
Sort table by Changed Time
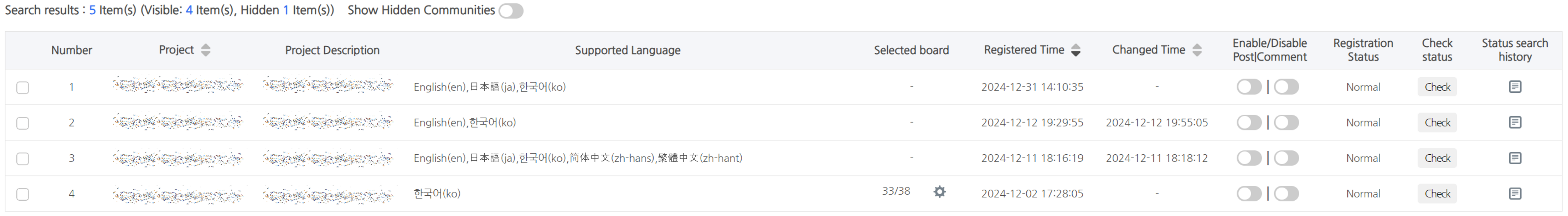(1197, 50)
